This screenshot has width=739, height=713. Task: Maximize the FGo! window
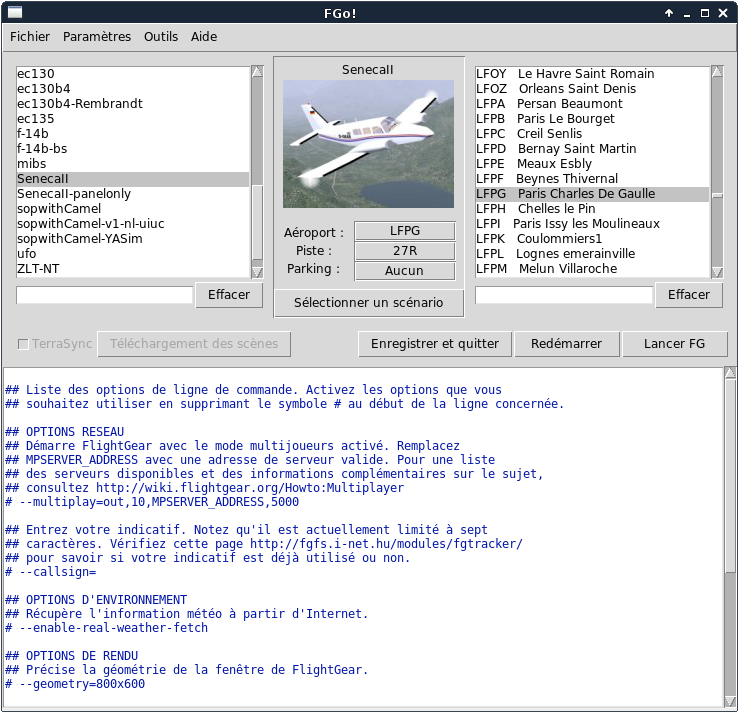705,13
